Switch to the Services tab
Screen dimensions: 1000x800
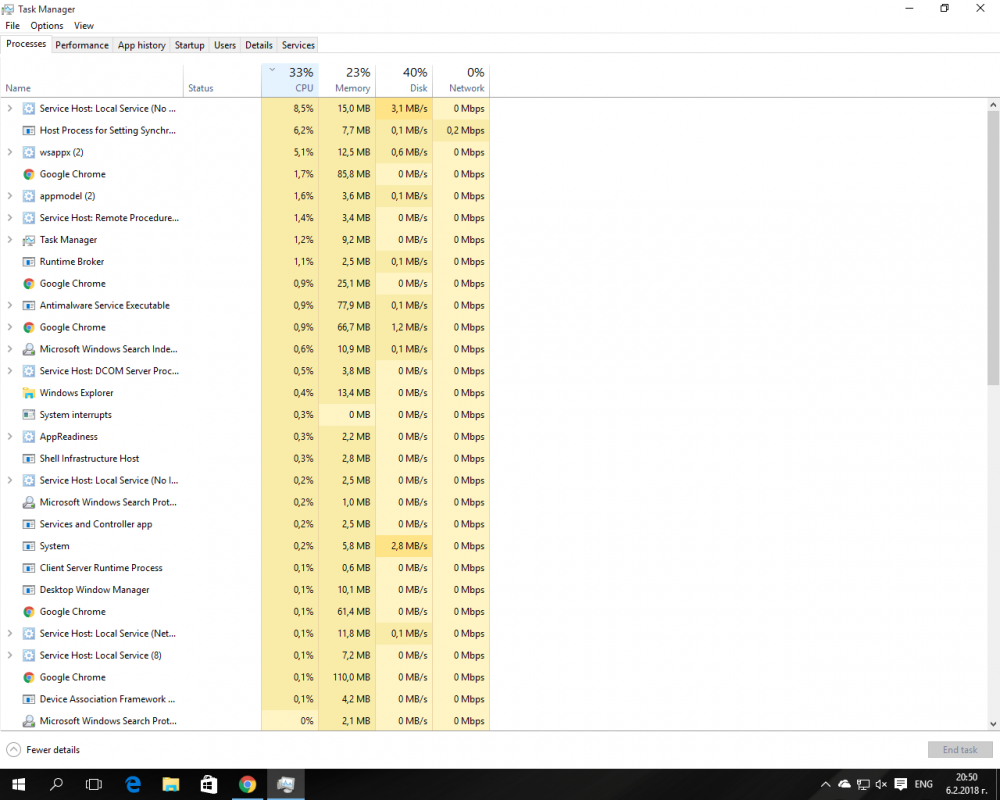298,45
